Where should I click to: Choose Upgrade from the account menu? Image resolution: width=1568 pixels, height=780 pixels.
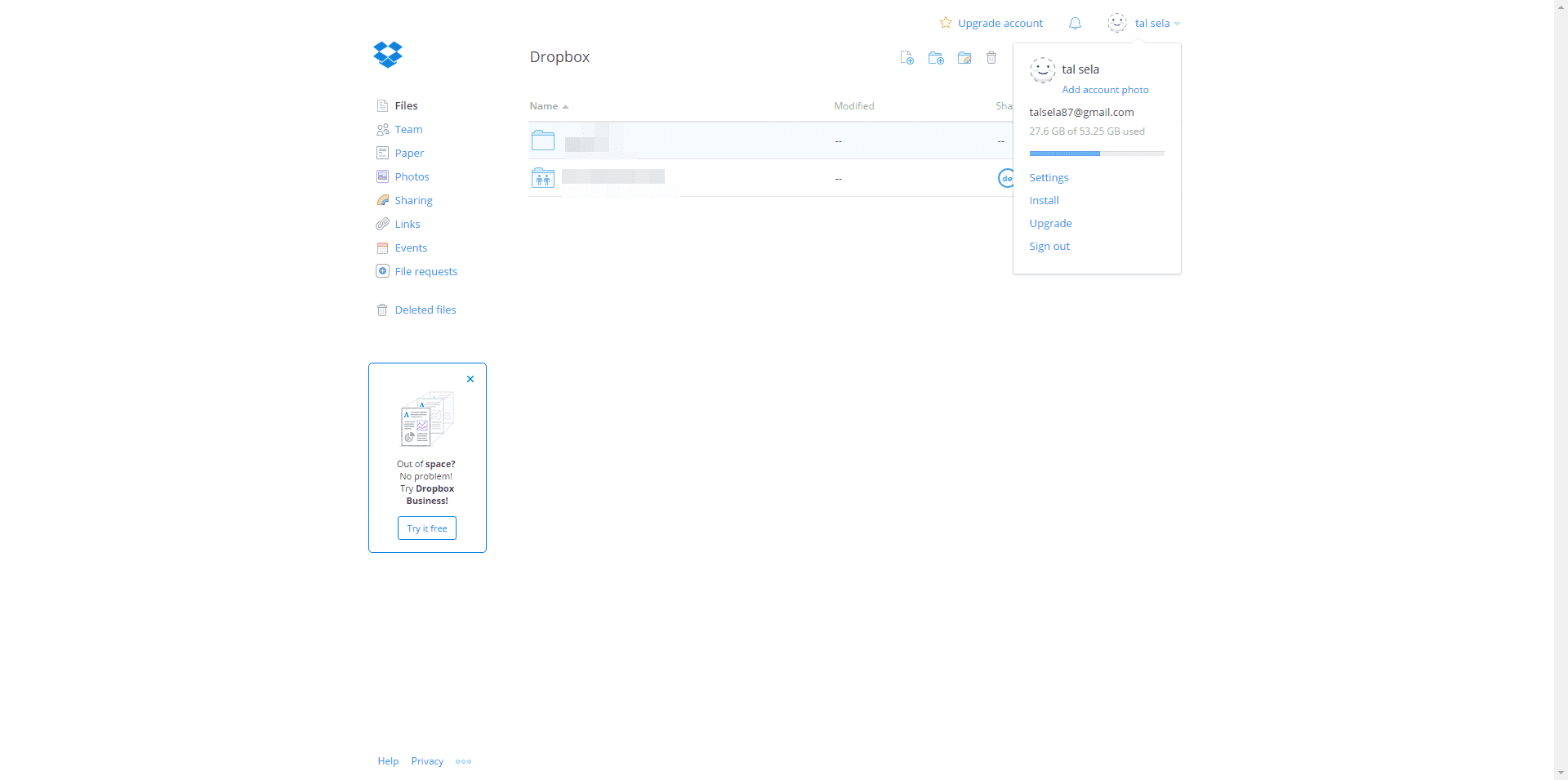(x=1050, y=223)
